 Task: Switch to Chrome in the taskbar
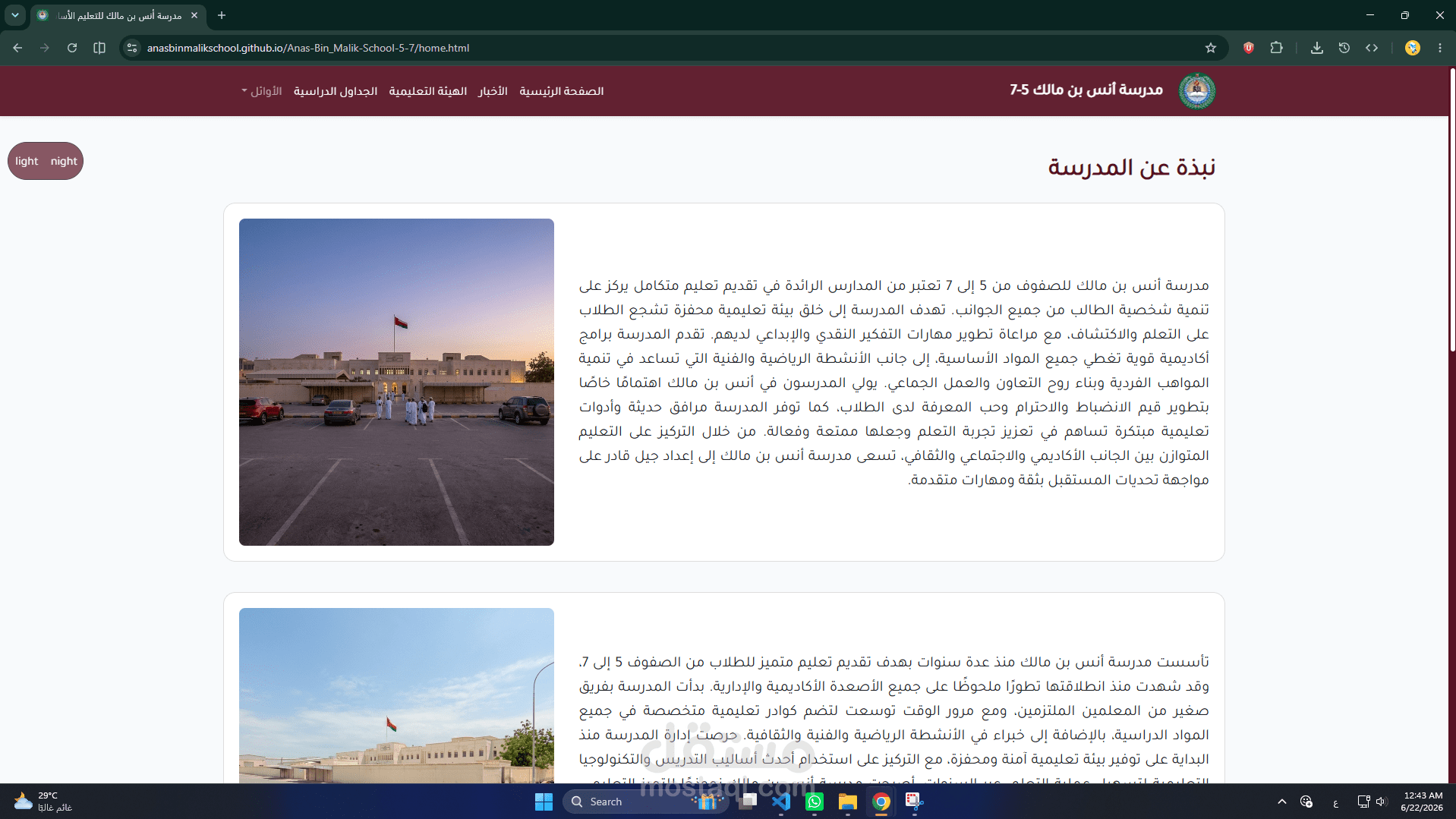(881, 802)
